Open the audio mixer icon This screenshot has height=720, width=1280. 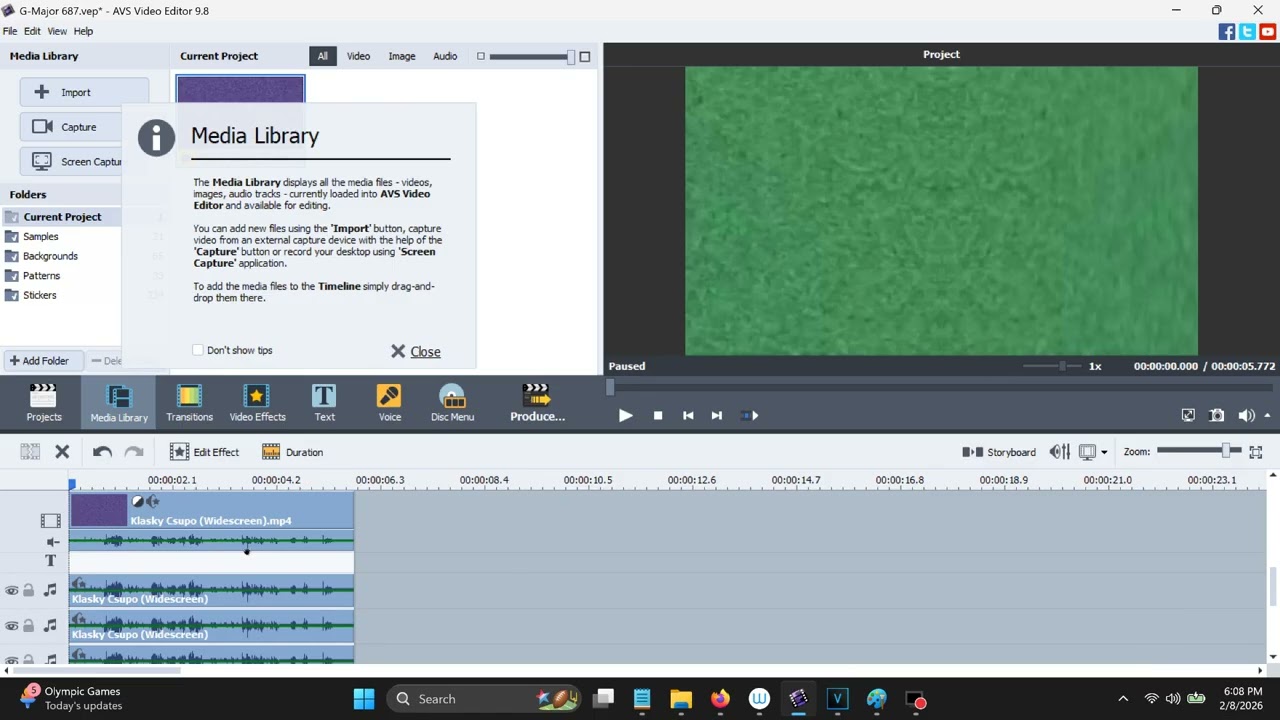[x=1060, y=452]
